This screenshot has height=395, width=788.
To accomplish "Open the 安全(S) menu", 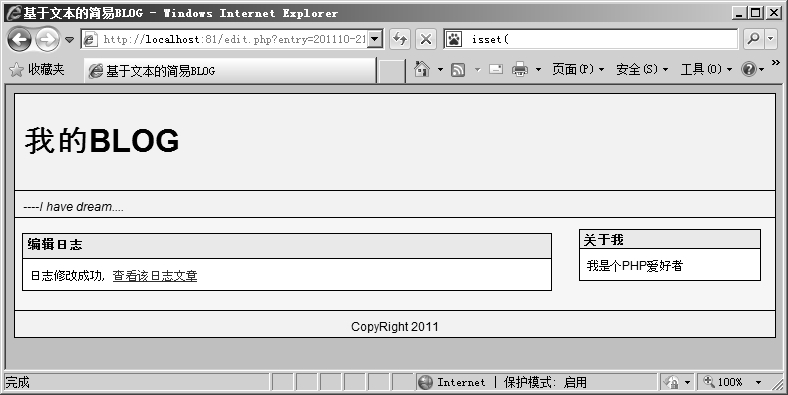I will tap(642, 69).
